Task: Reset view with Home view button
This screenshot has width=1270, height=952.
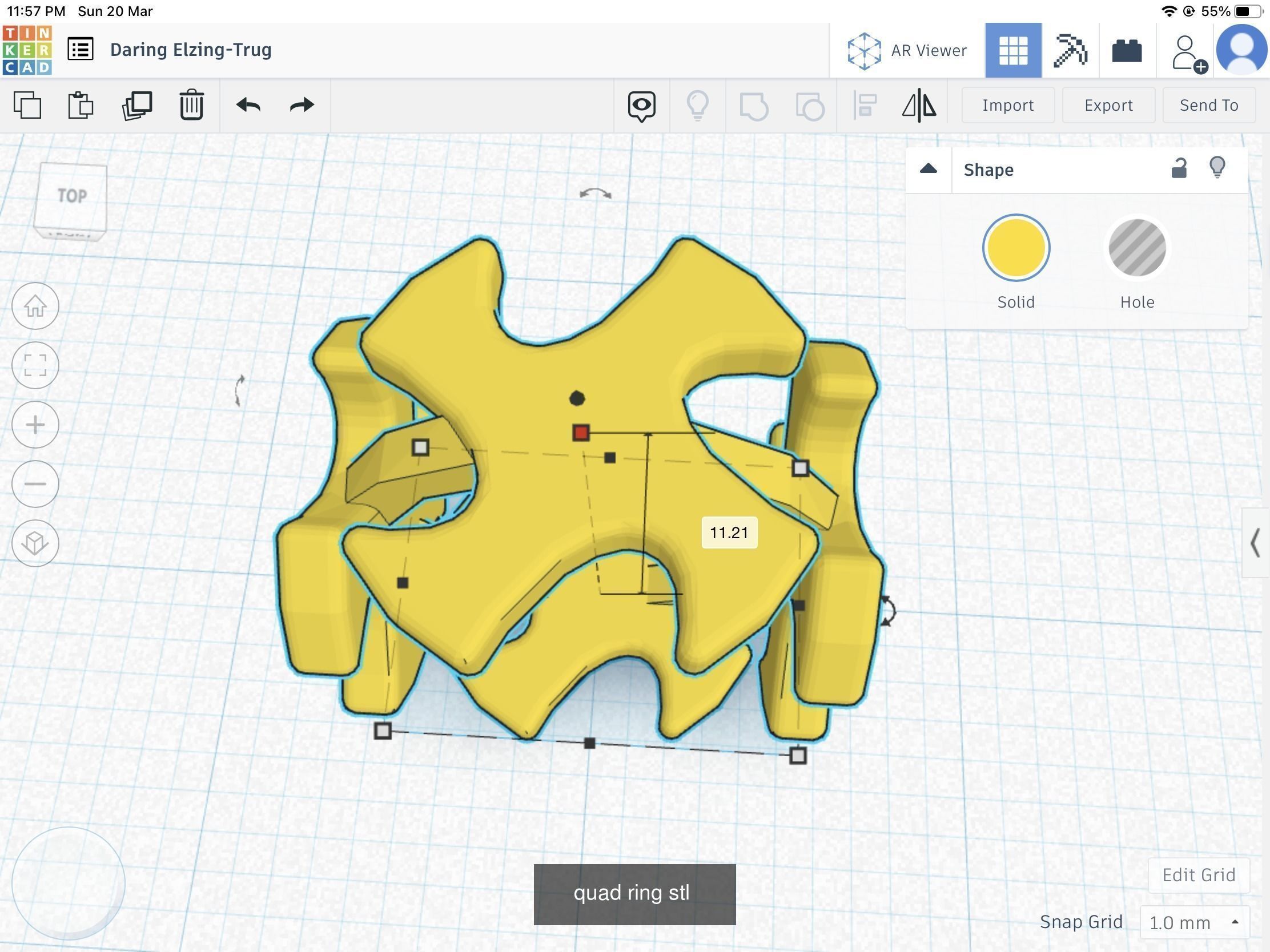Action: click(x=35, y=306)
